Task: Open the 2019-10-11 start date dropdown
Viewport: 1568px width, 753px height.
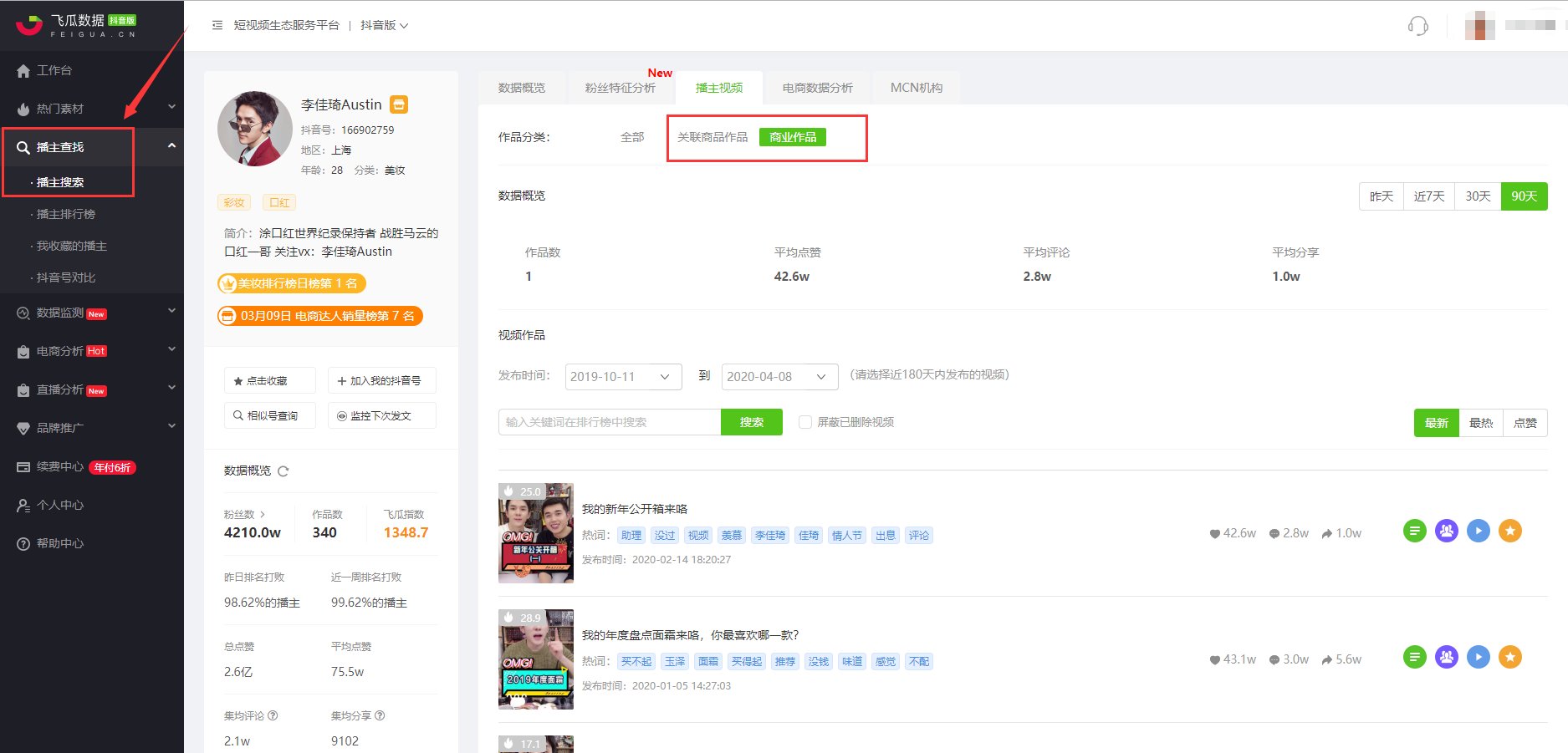Action: tap(622, 376)
